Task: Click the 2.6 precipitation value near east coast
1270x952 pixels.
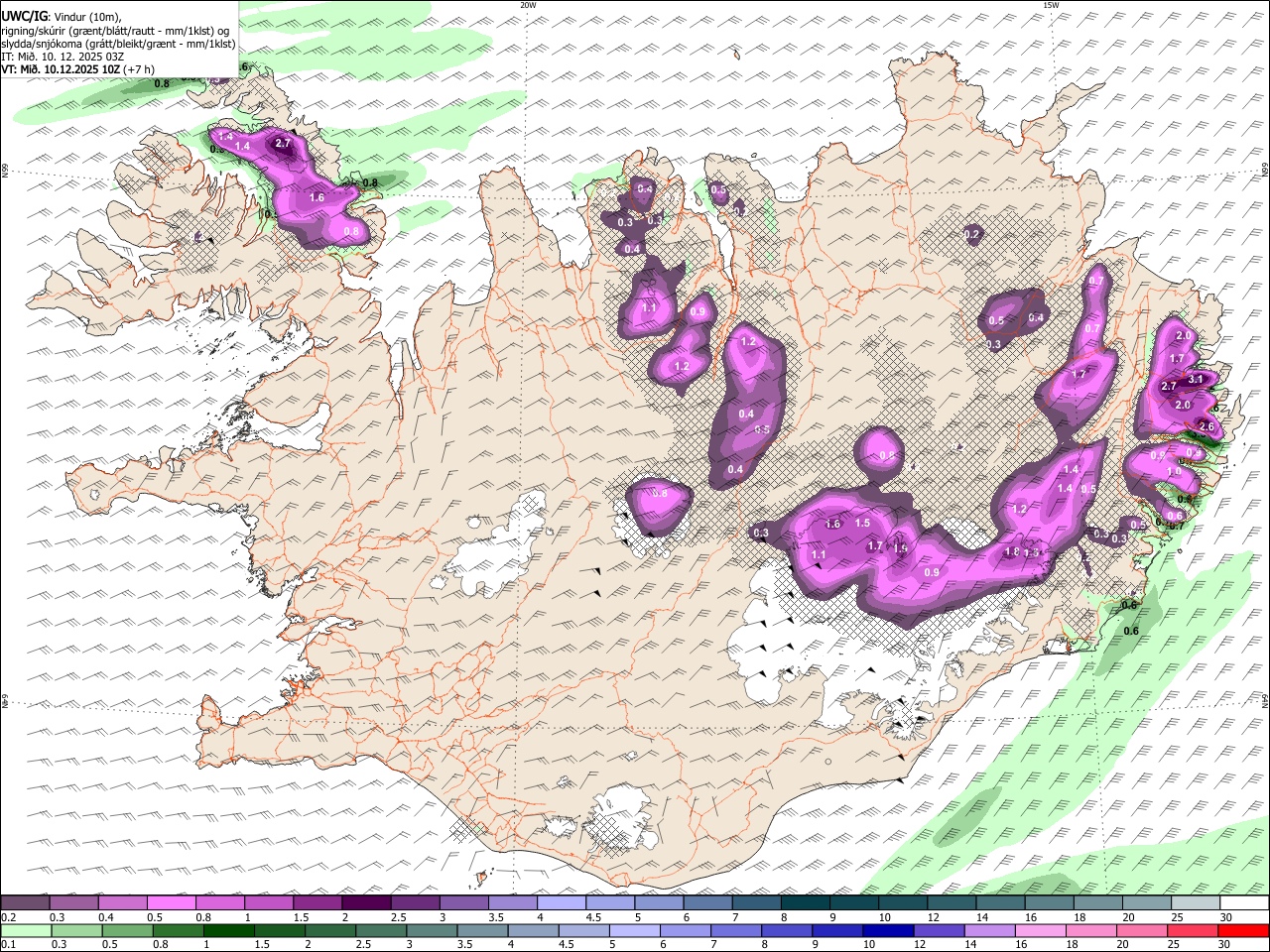Action: coord(1206,426)
